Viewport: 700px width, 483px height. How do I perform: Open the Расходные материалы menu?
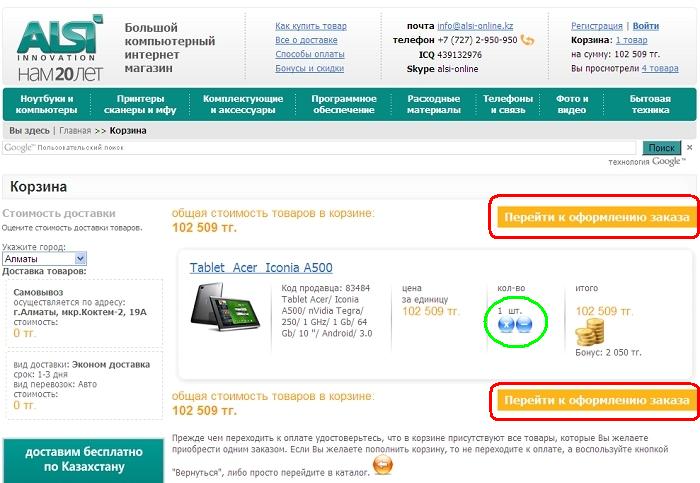click(433, 104)
